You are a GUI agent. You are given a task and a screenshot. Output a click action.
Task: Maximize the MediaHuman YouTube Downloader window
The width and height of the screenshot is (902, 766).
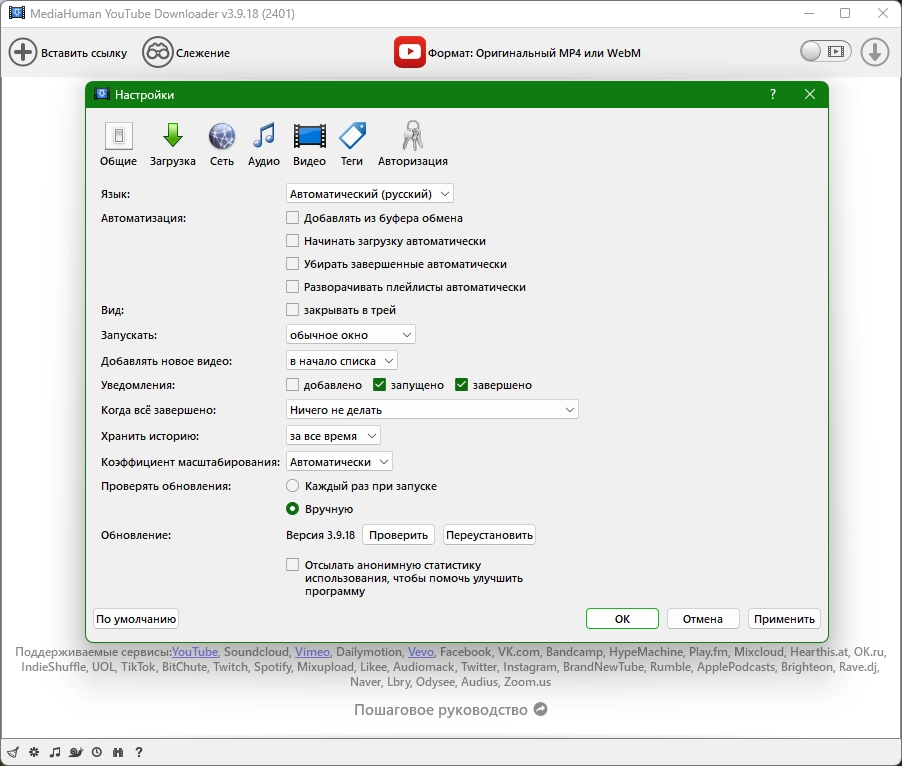point(845,13)
